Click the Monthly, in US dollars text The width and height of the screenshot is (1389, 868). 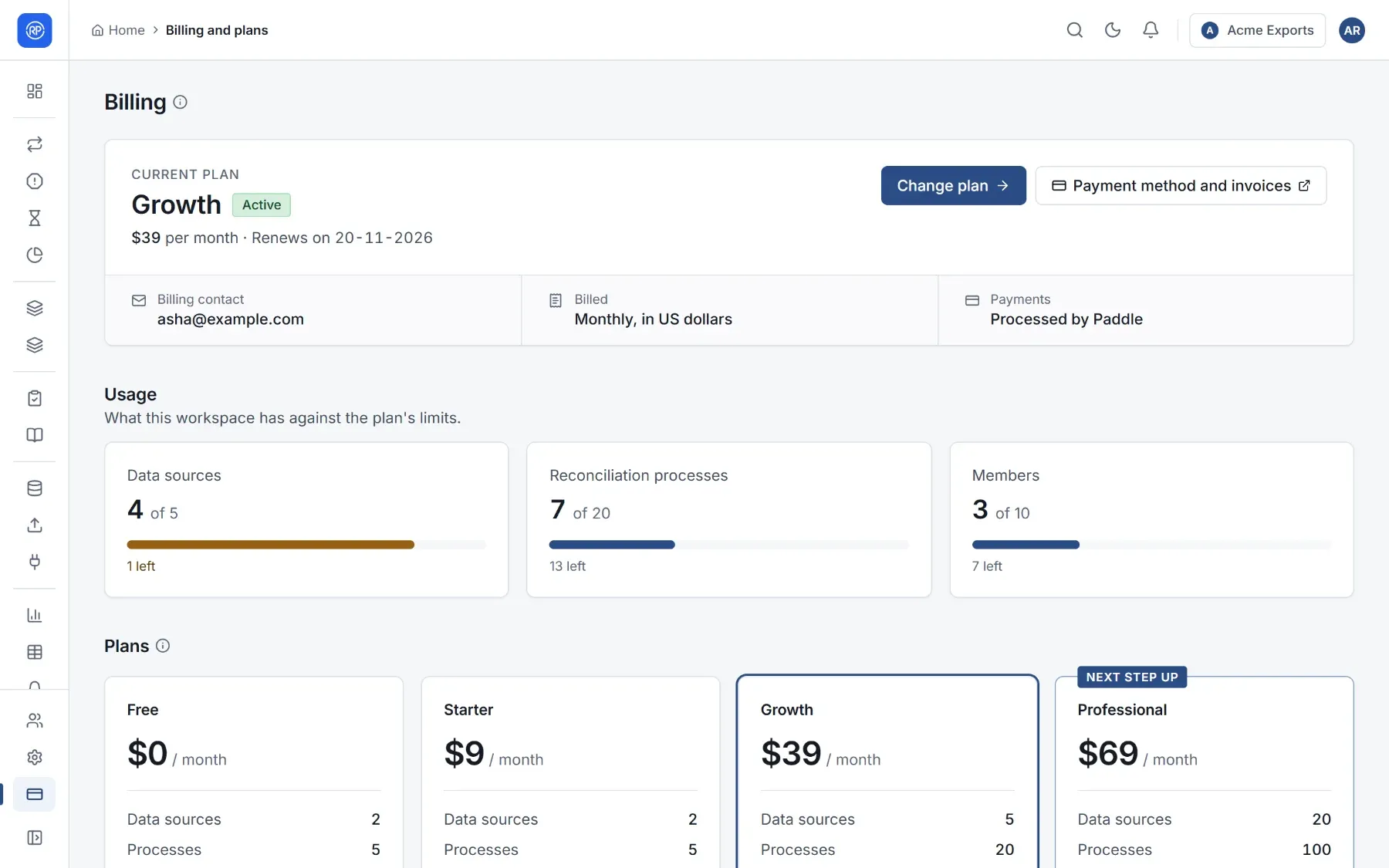[653, 319]
